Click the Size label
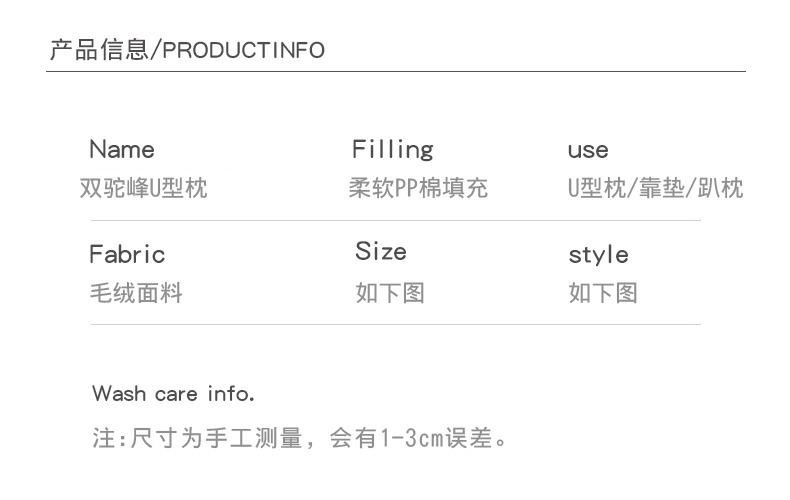 click(x=380, y=251)
